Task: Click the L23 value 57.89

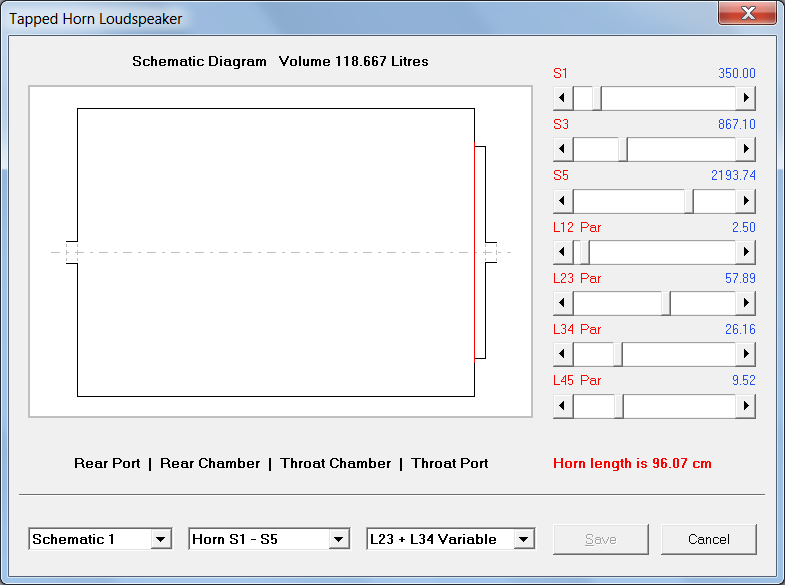Action: click(740, 278)
